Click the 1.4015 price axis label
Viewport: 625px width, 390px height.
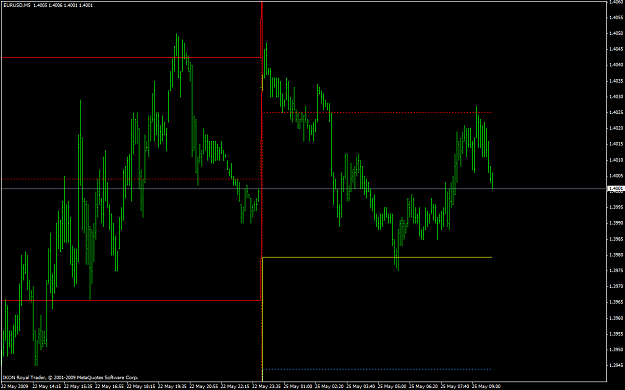click(x=616, y=144)
